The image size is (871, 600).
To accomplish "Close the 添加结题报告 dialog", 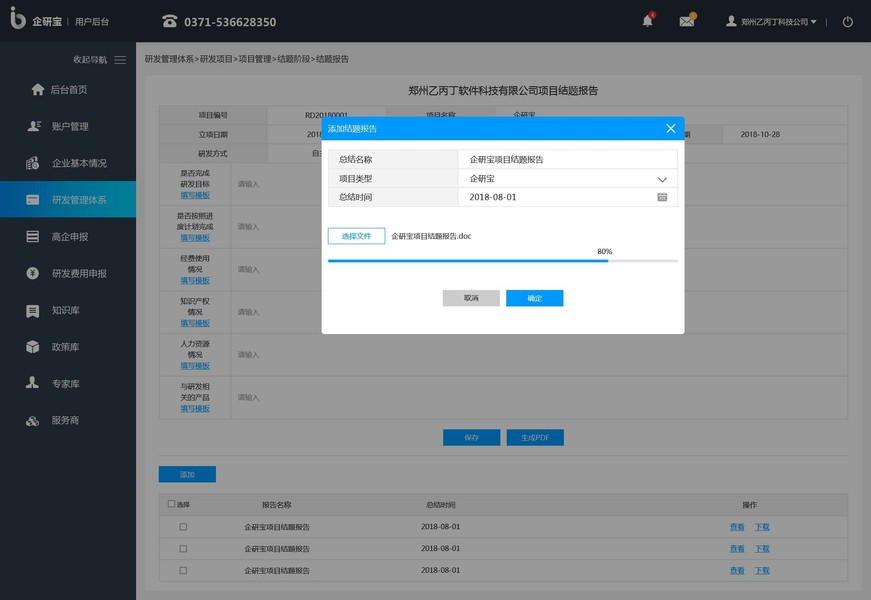I will pyautogui.click(x=670, y=128).
